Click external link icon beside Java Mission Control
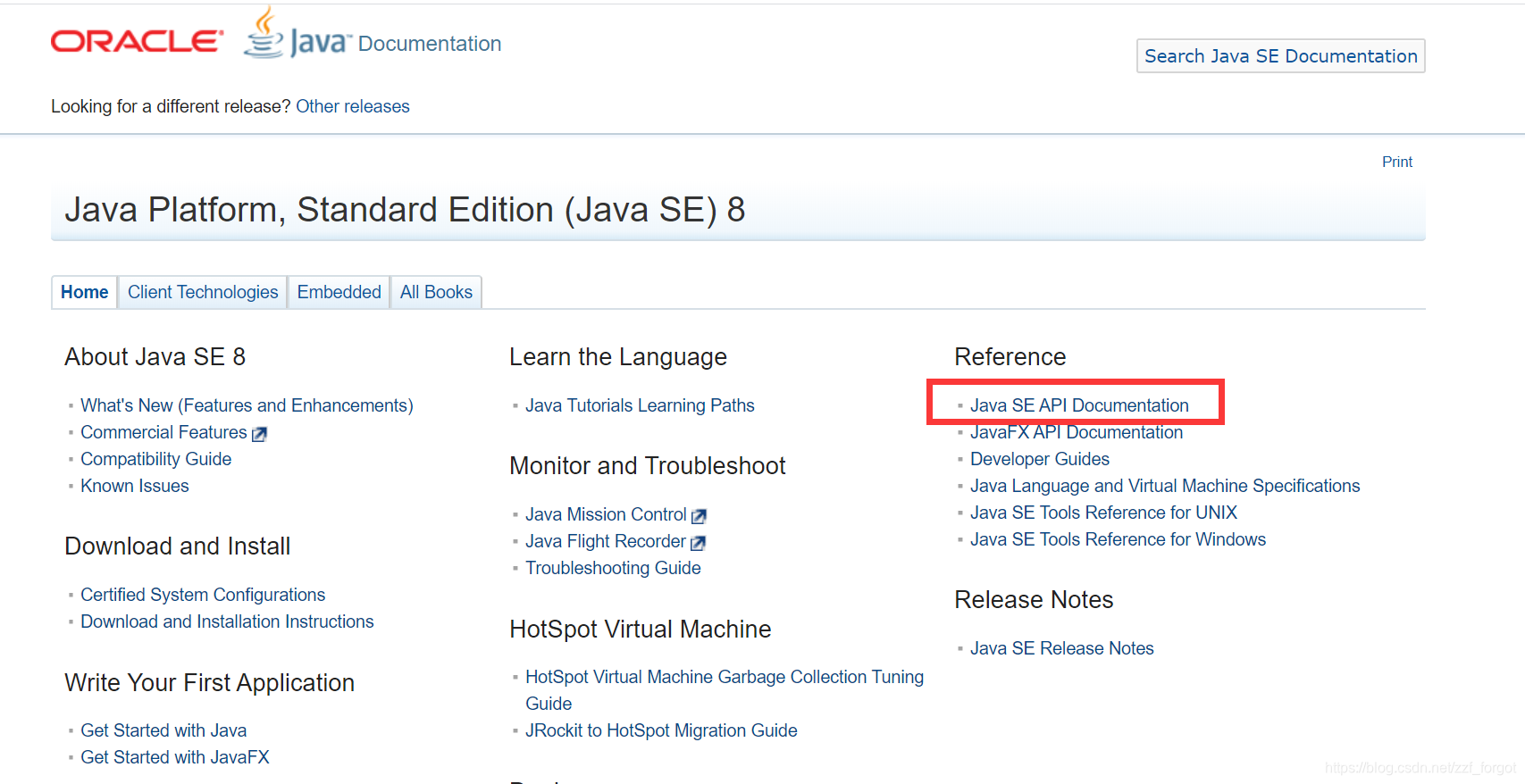 [x=699, y=516]
